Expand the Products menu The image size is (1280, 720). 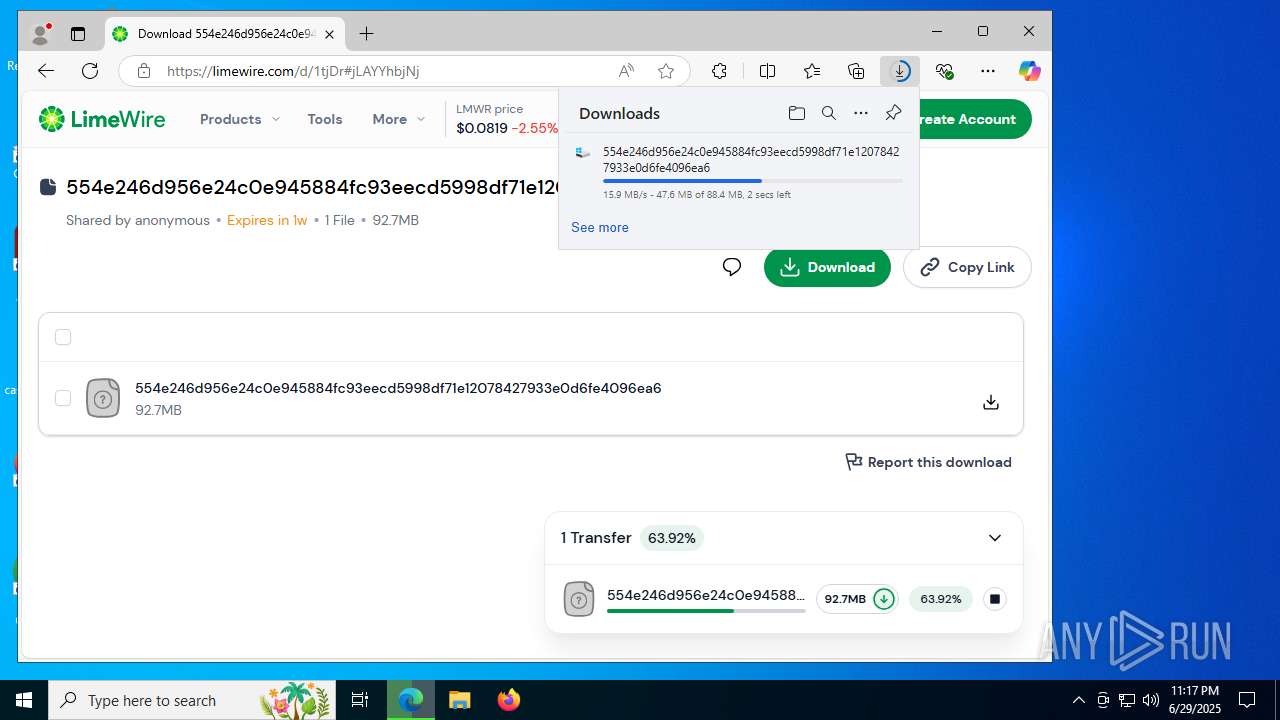pos(240,119)
